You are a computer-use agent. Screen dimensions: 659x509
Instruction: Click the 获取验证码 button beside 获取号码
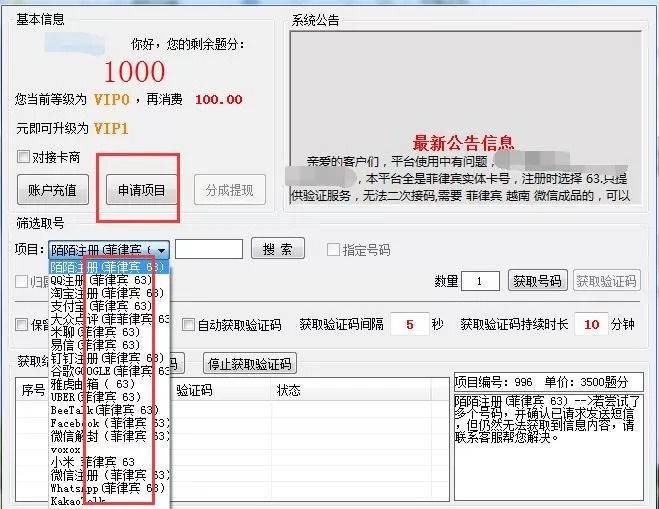click(x=606, y=281)
